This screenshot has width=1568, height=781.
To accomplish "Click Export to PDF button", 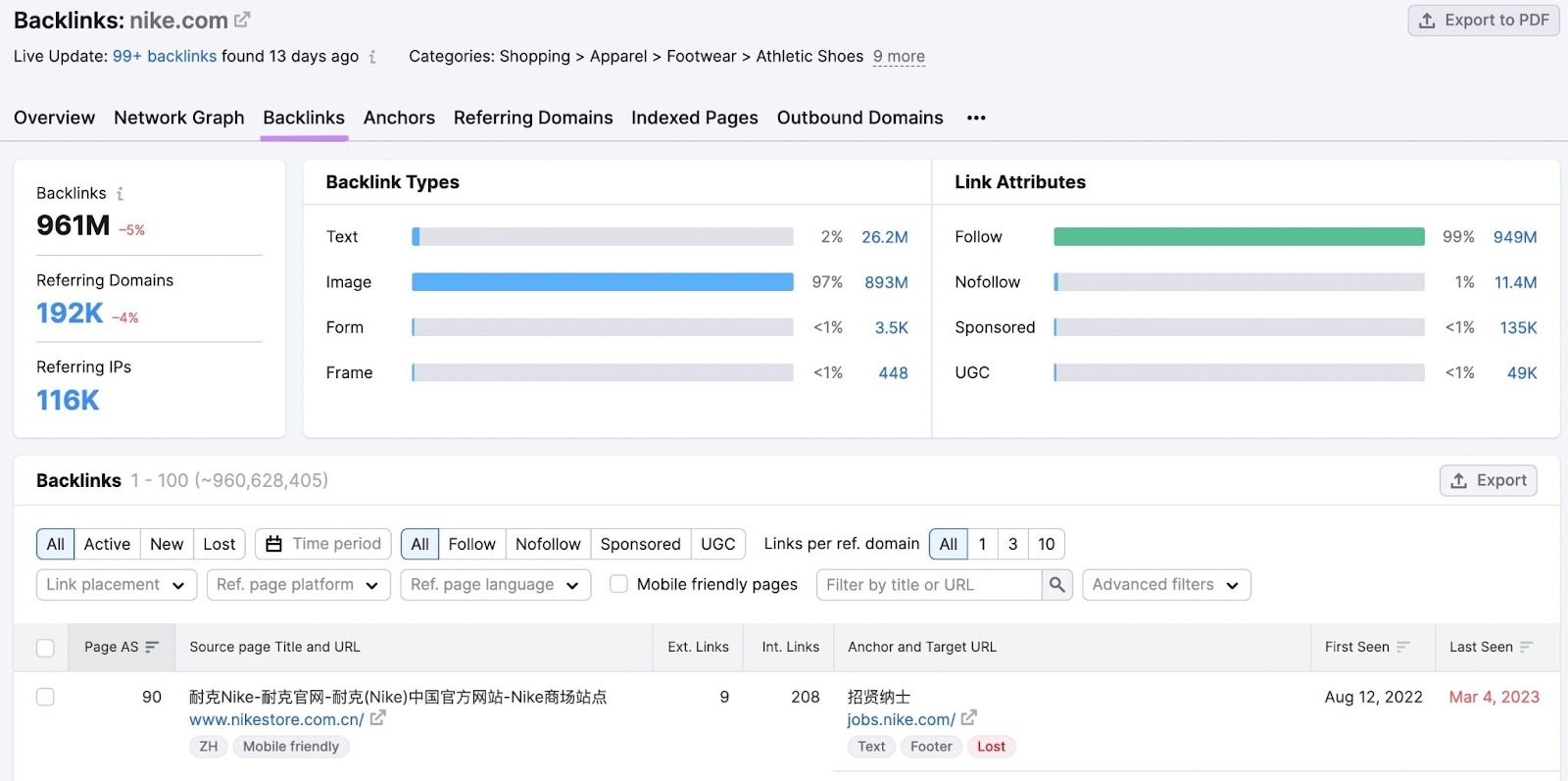I will [1483, 21].
